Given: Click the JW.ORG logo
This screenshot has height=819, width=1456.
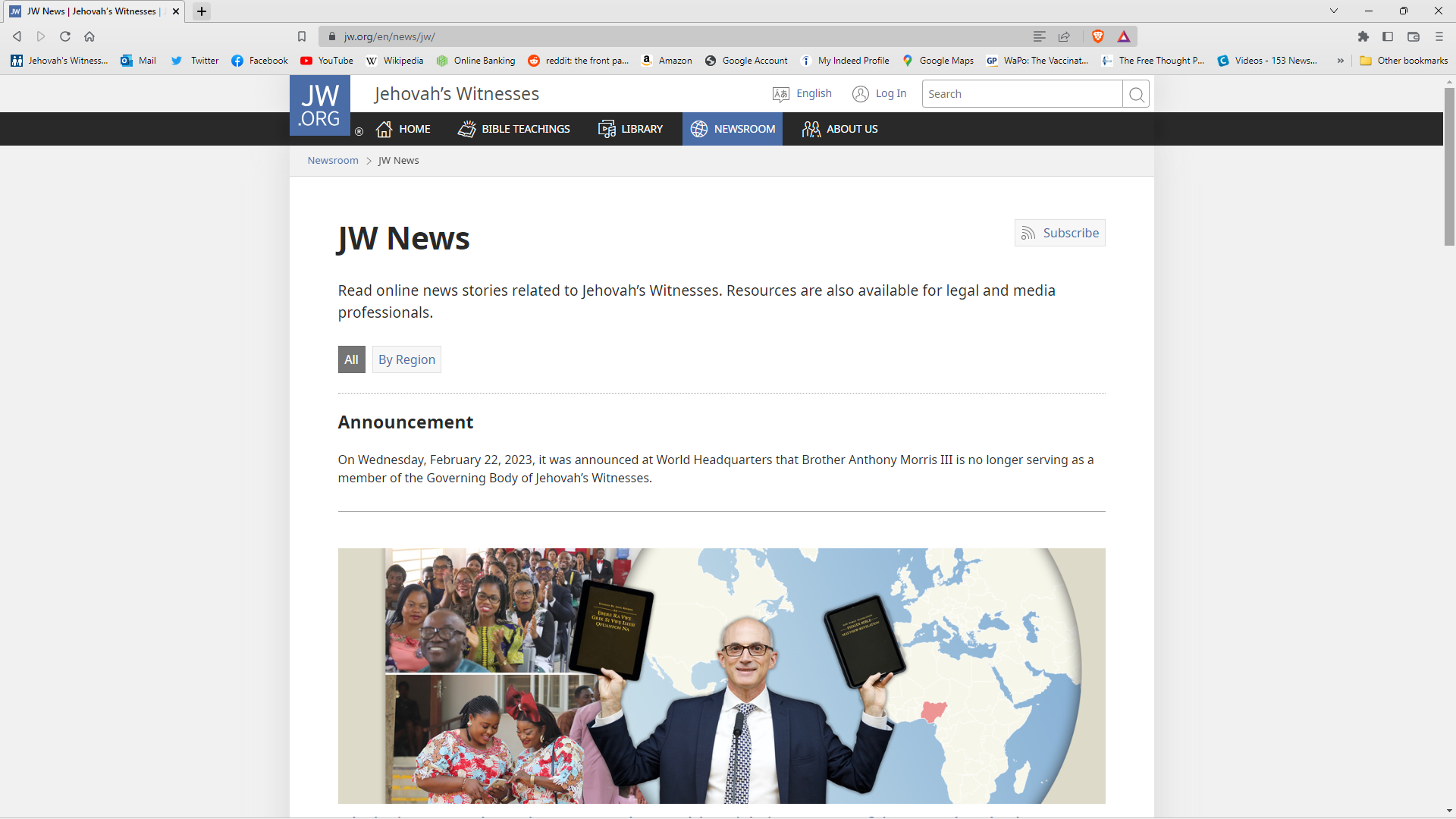Looking at the screenshot, I should [x=320, y=105].
